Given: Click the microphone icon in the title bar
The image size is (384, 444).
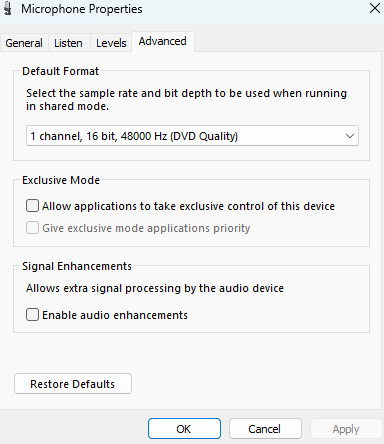Looking at the screenshot, I should (8, 9).
